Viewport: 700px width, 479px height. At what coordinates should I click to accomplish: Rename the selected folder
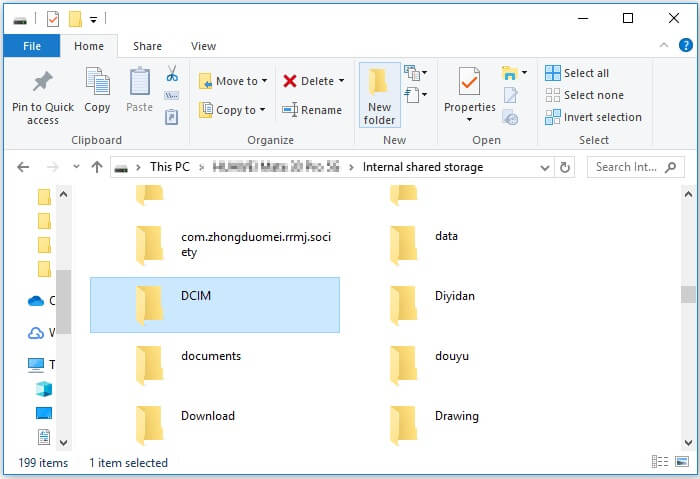(x=312, y=110)
